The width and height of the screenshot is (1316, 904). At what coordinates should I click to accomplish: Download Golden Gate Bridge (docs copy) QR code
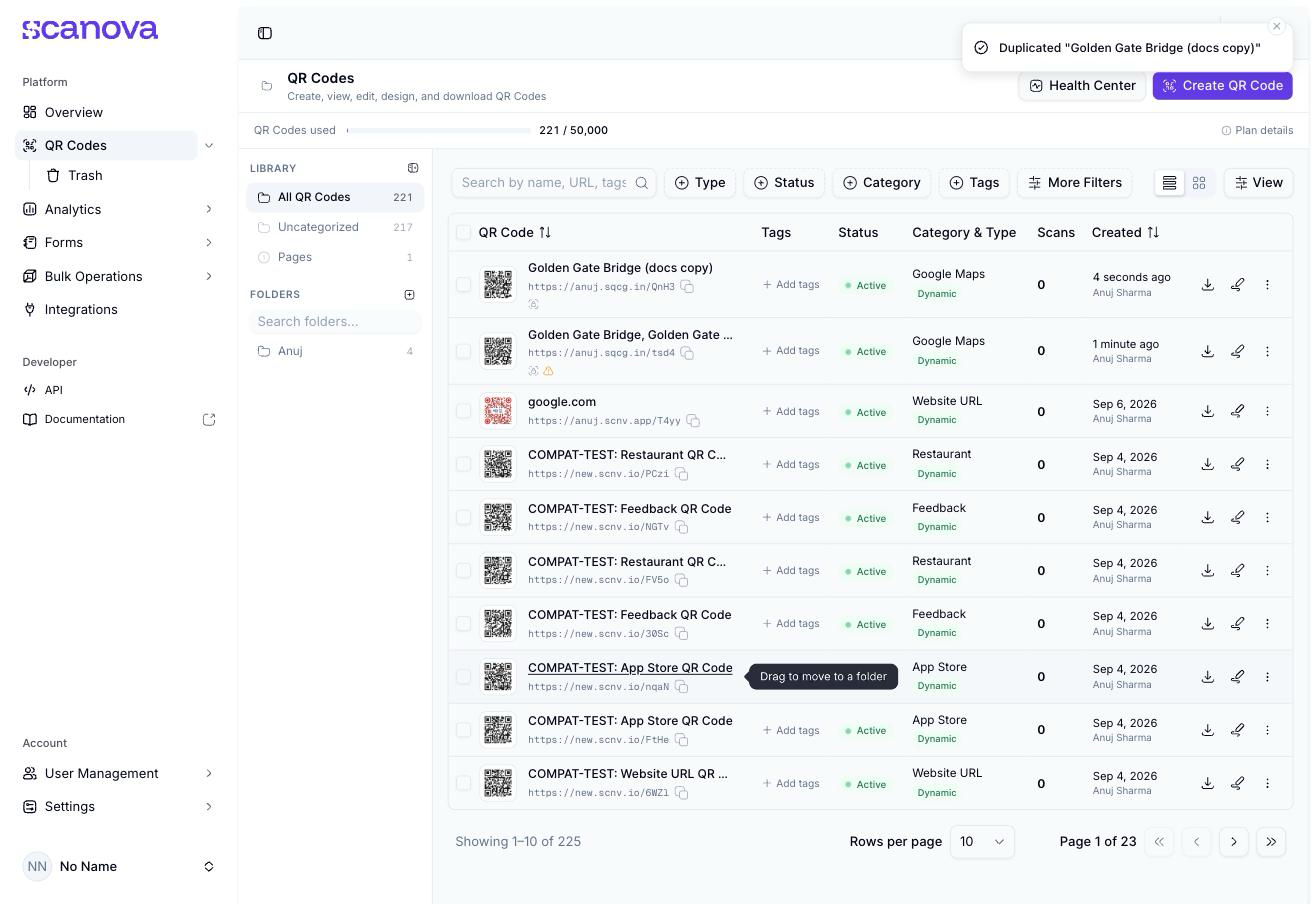point(1207,284)
